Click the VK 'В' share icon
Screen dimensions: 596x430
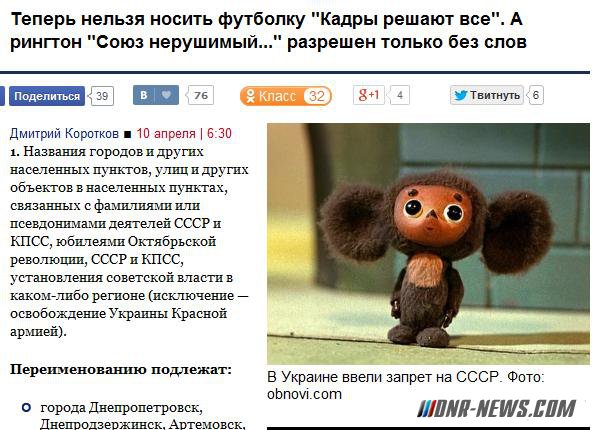point(144,95)
